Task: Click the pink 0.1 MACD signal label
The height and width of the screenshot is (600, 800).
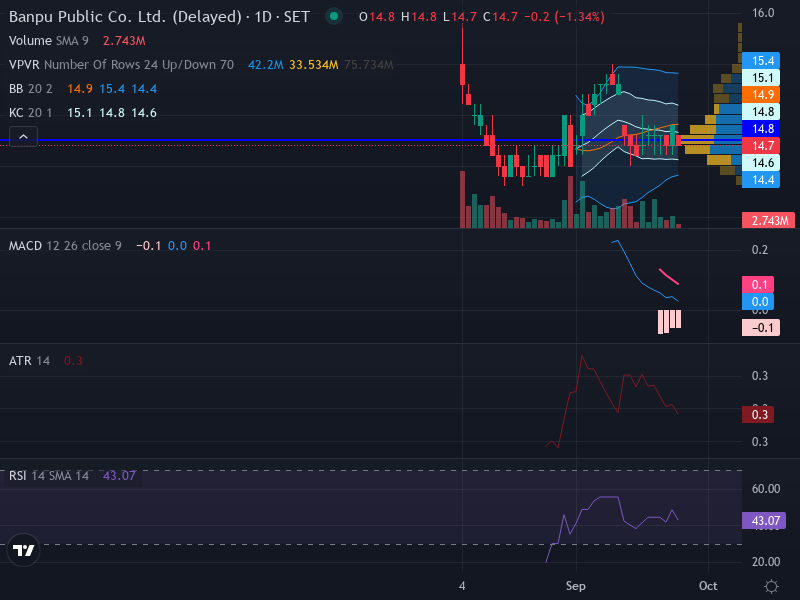Action: tap(758, 285)
